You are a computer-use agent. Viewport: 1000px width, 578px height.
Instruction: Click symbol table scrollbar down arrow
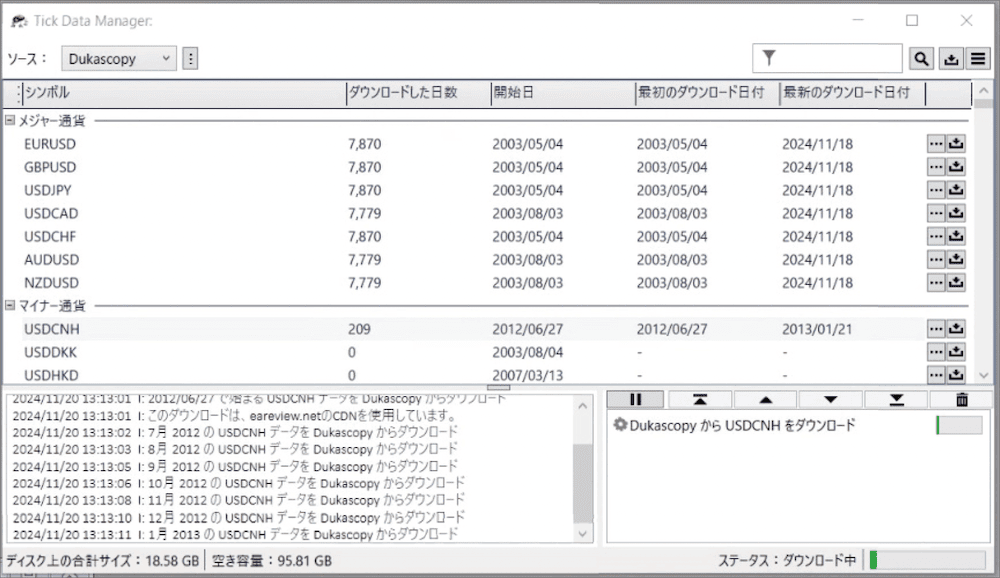pyautogui.click(x=983, y=376)
